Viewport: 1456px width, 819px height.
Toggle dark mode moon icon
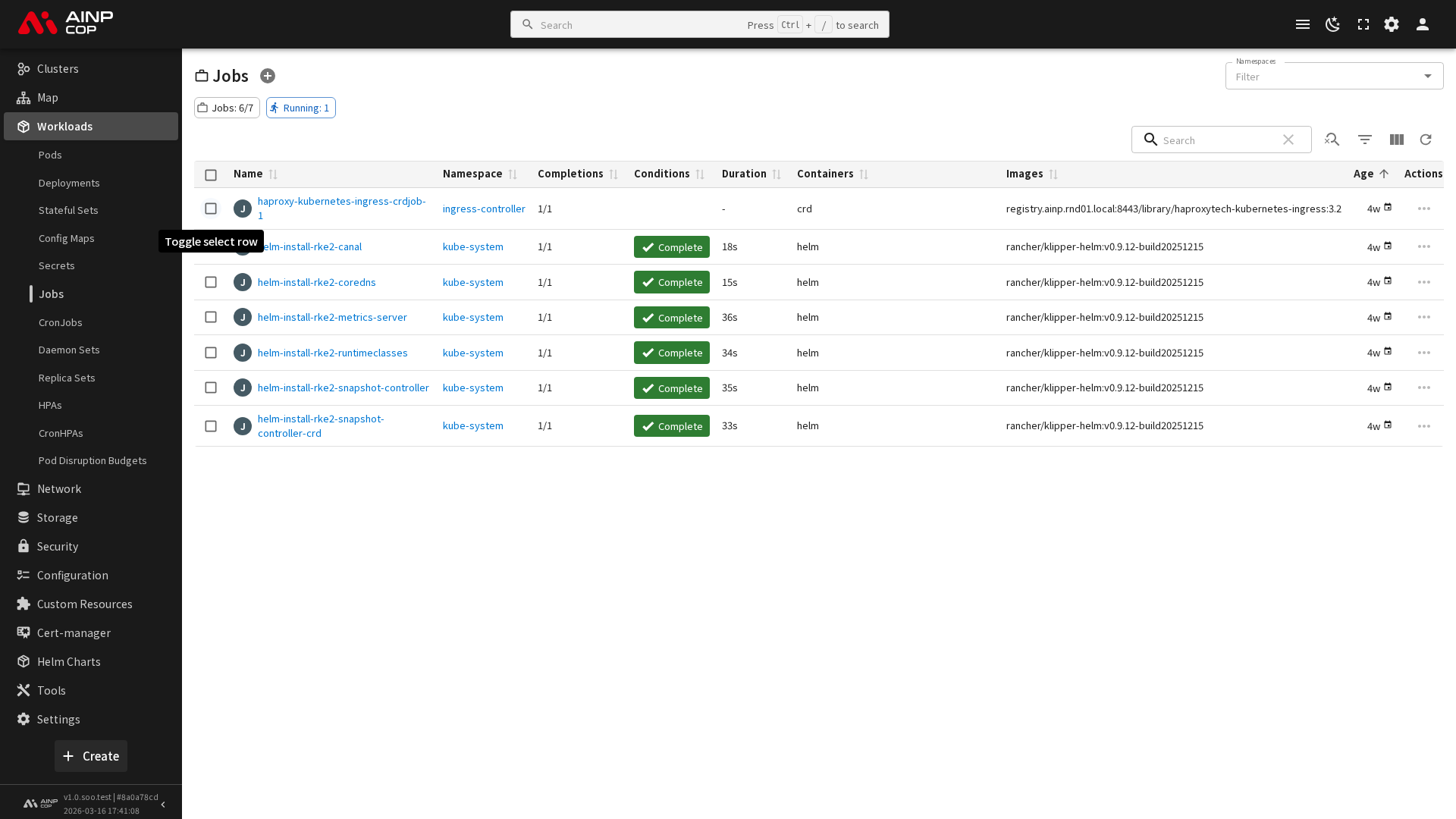coord(1332,24)
